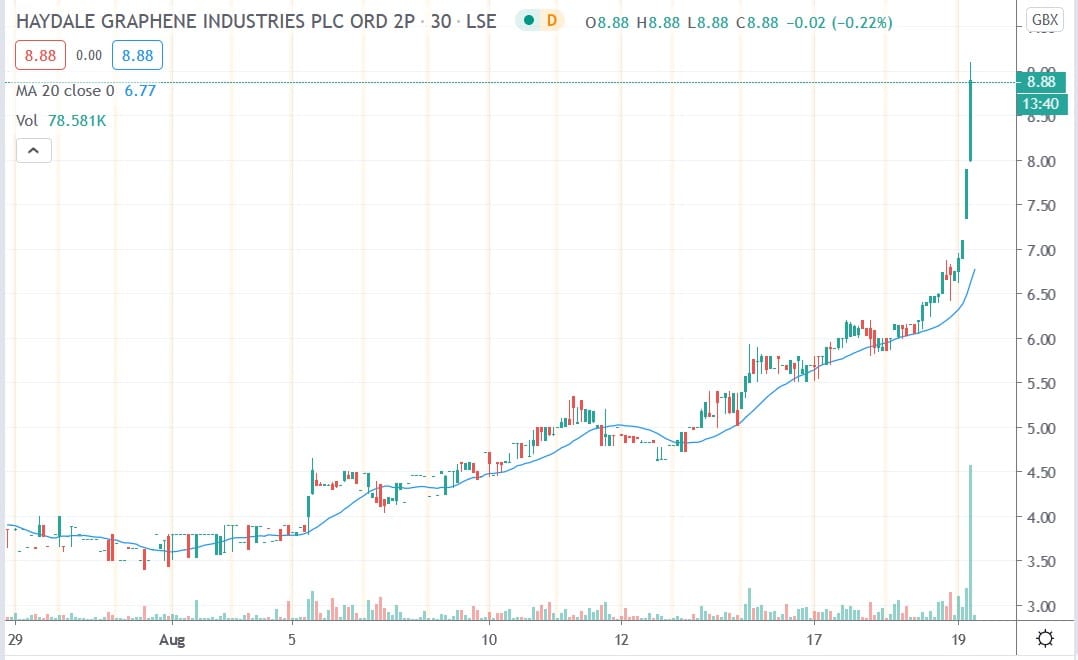Click the open value O8.88
This screenshot has height=660, width=1078.
click(x=607, y=23)
